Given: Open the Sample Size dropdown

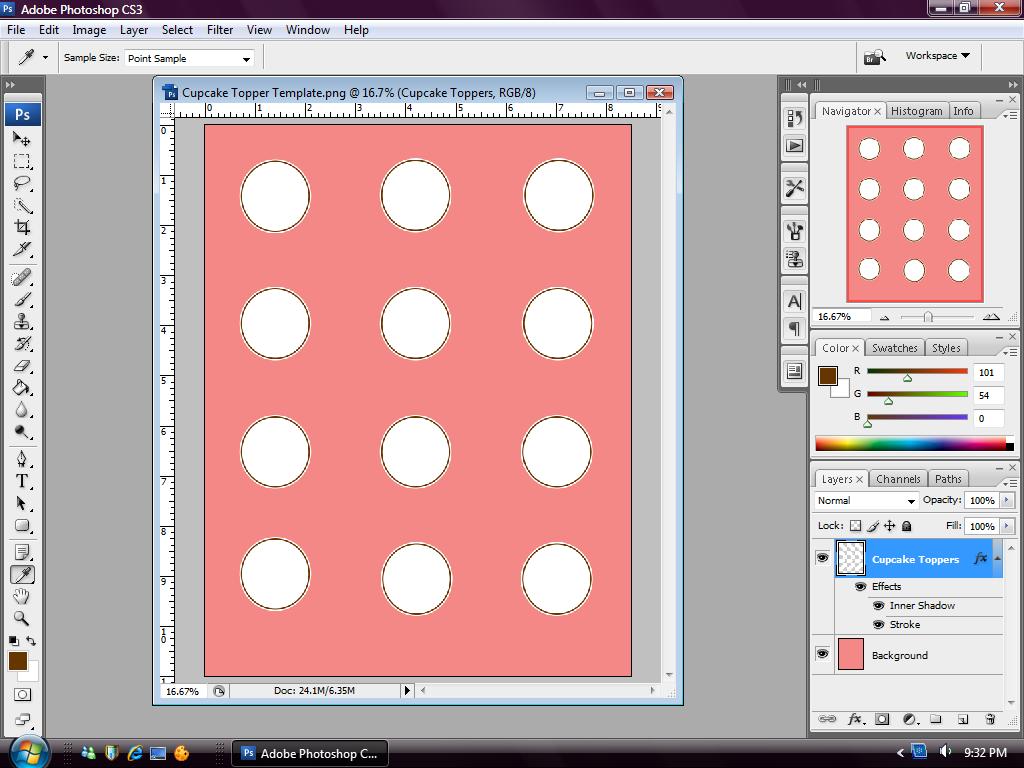Looking at the screenshot, I should [x=190, y=58].
